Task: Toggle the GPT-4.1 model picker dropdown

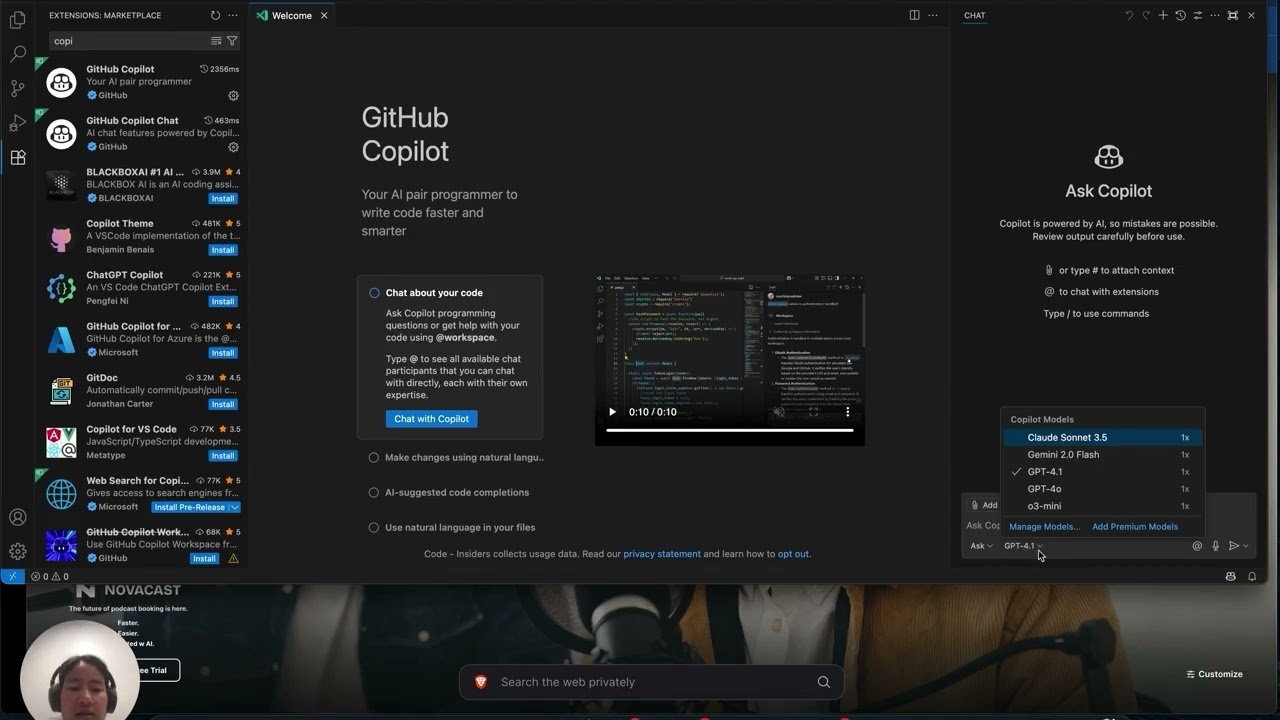Action: [x=1023, y=546]
